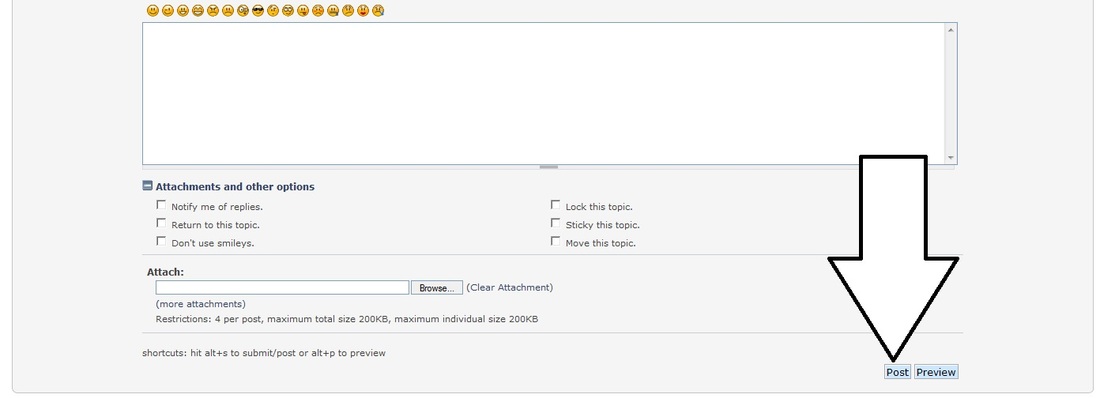Insert the wide grin smiley
1100x398 pixels.
click(x=198, y=11)
